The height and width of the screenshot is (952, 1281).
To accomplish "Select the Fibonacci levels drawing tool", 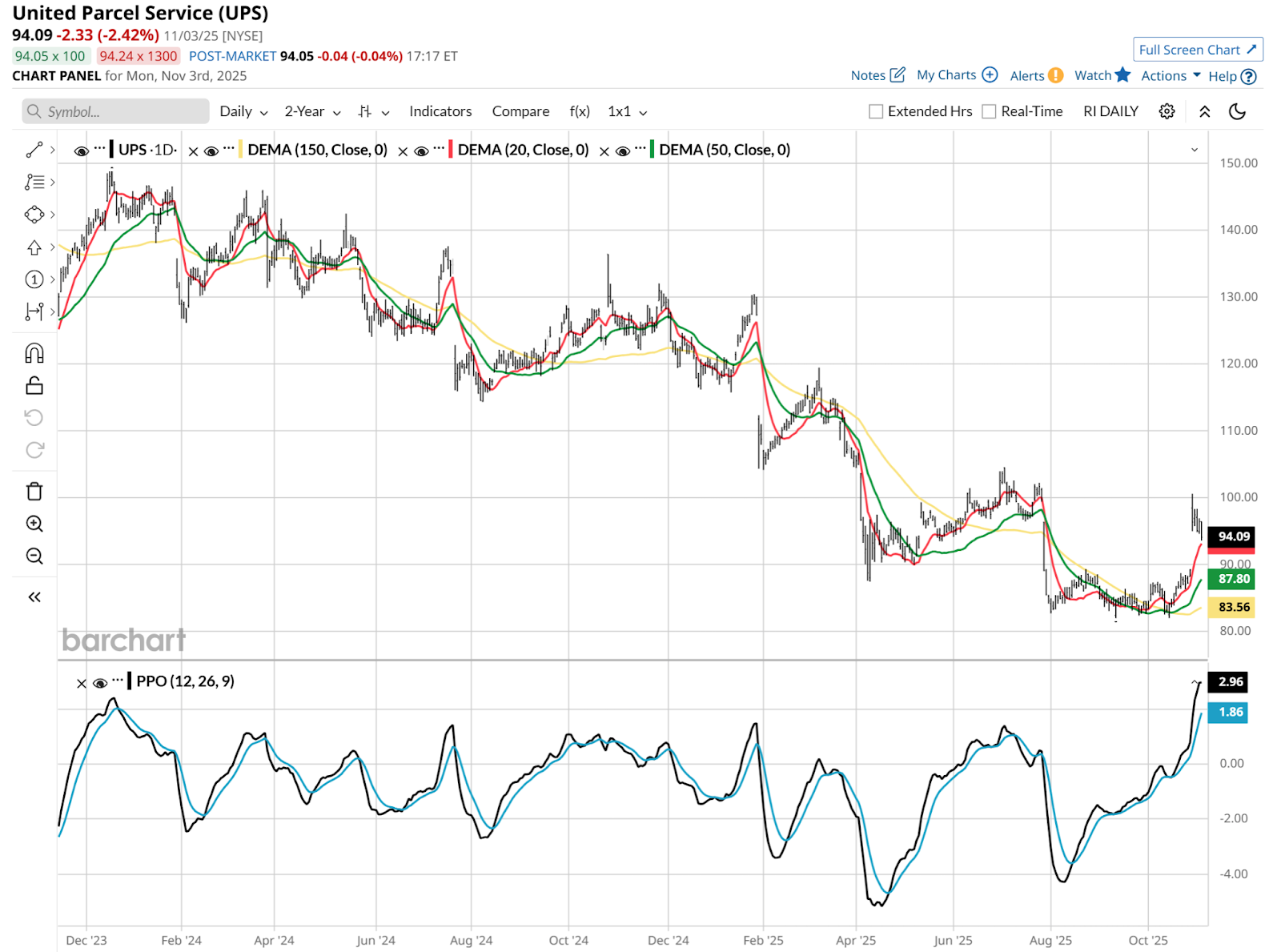I will pos(34,183).
